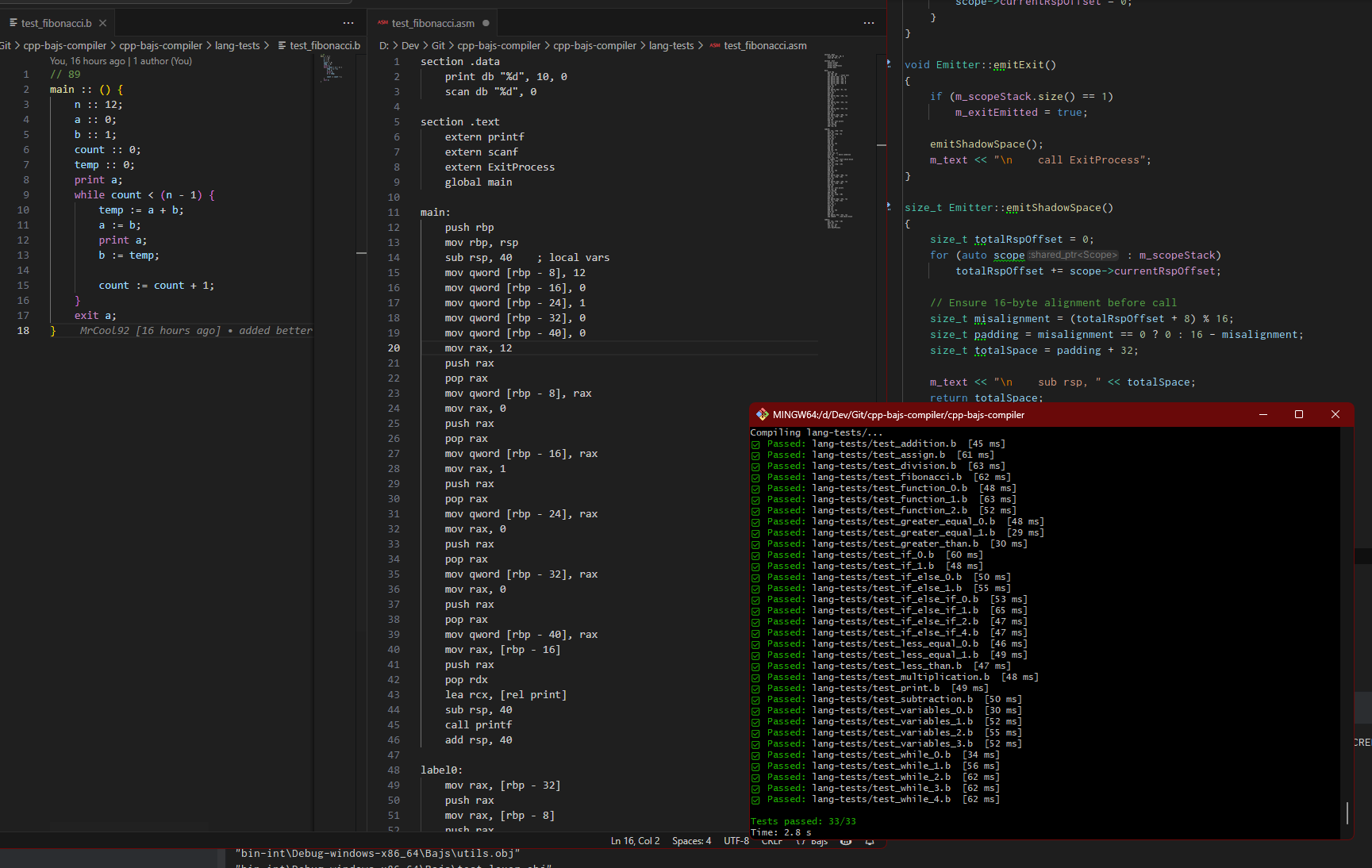Click 'global main' line in asm editor
This screenshot has height=868, width=1372.
[x=478, y=182]
